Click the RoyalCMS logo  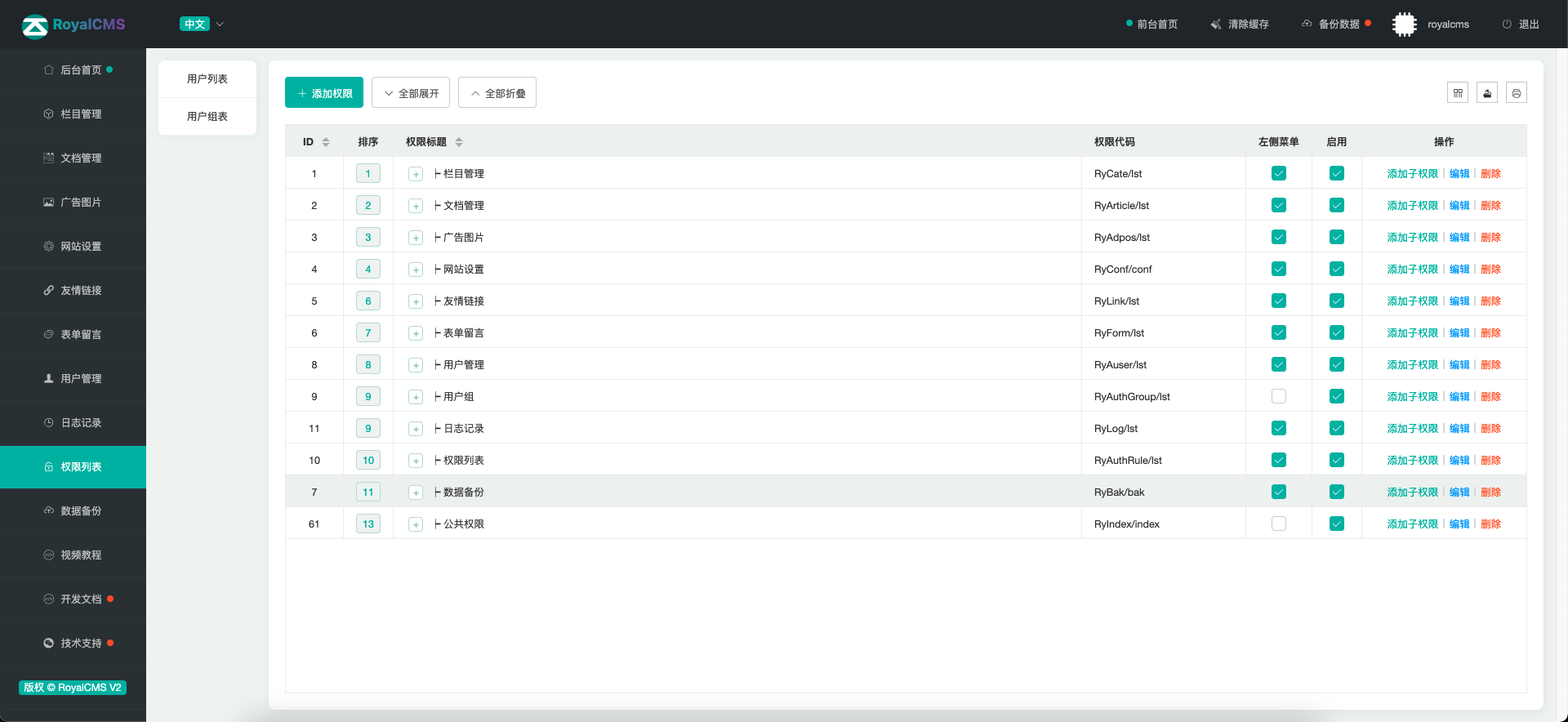pos(73,25)
